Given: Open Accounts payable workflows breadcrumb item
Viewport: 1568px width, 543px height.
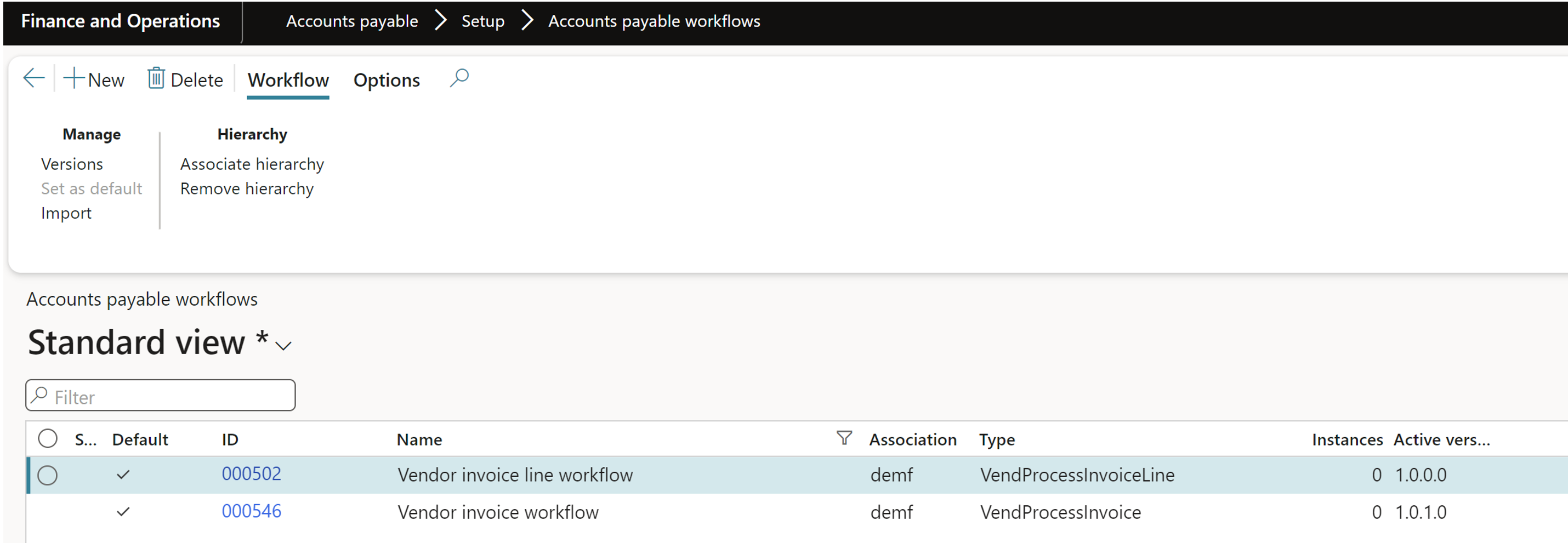Looking at the screenshot, I should (x=655, y=21).
